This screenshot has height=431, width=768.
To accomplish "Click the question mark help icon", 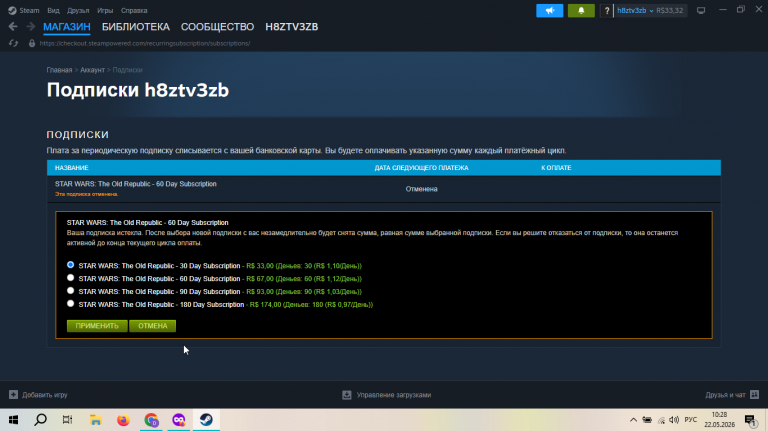I will (606, 10).
